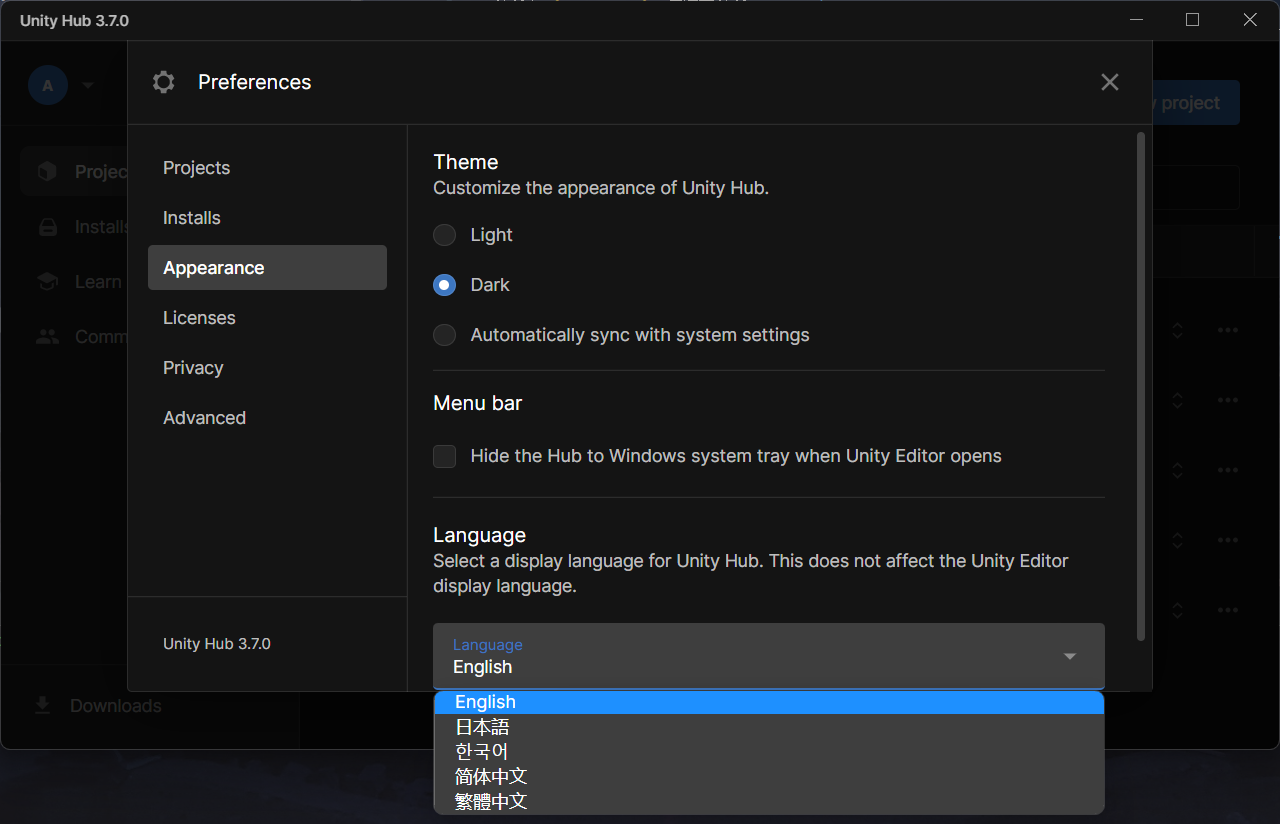1280x824 pixels.
Task: Select the Appearance preferences section
Action: click(x=267, y=268)
